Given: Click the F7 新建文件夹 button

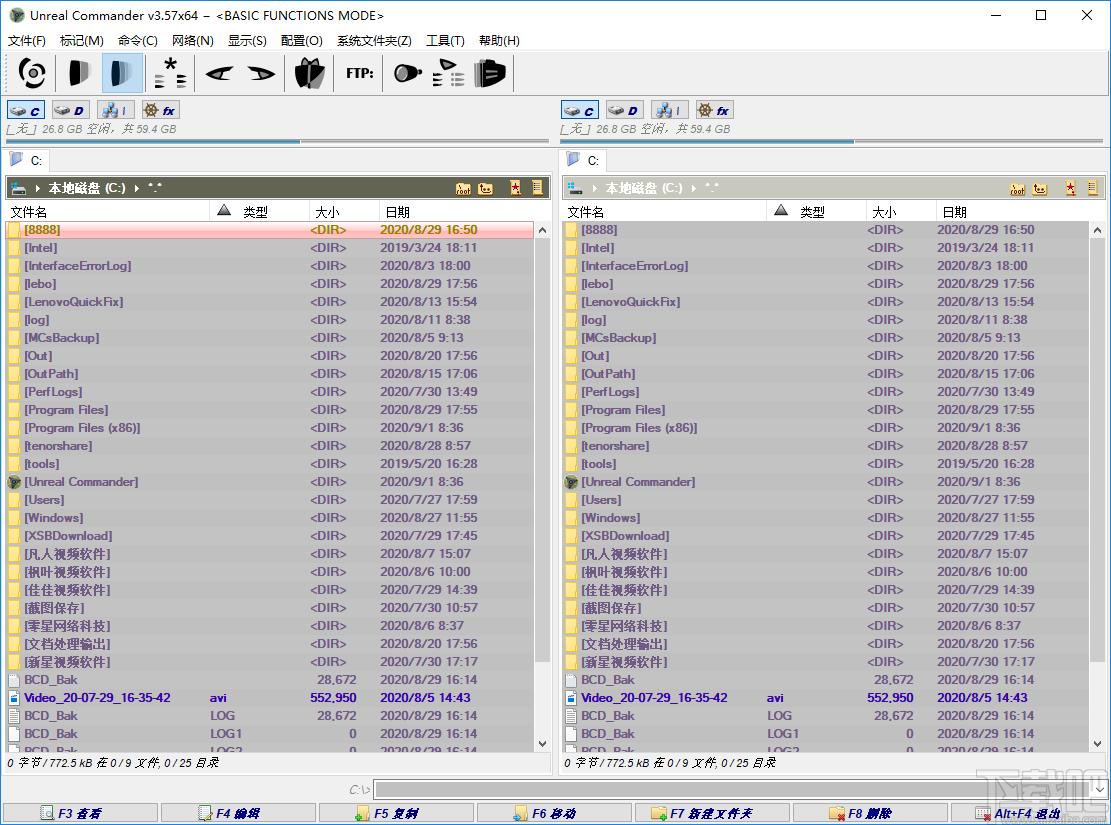Looking at the screenshot, I should pyautogui.click(x=712, y=813).
